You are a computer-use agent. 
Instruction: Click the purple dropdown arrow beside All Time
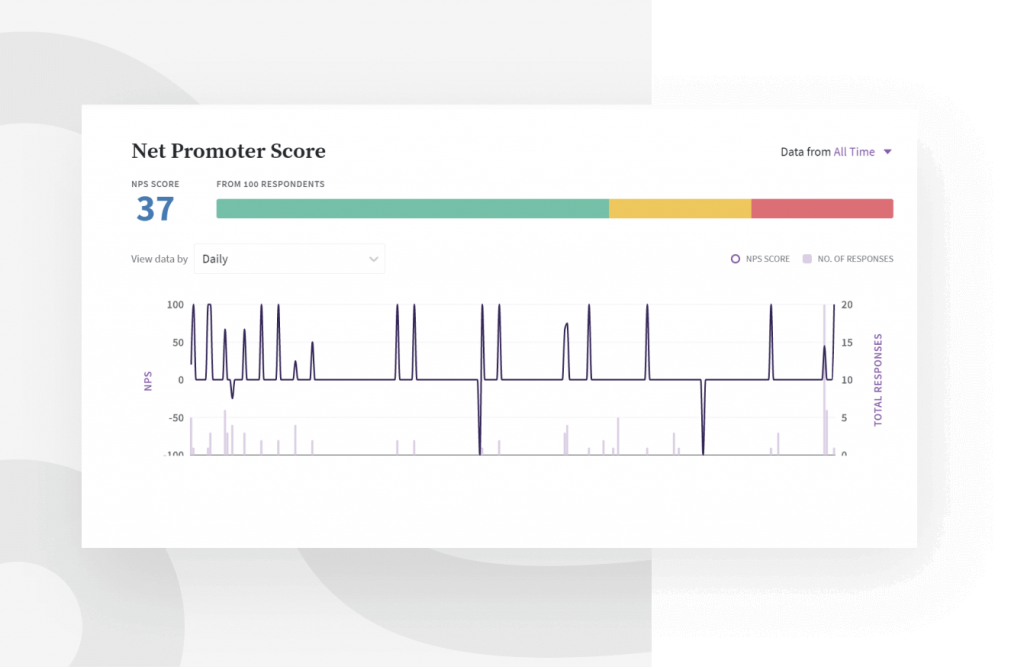click(x=889, y=151)
